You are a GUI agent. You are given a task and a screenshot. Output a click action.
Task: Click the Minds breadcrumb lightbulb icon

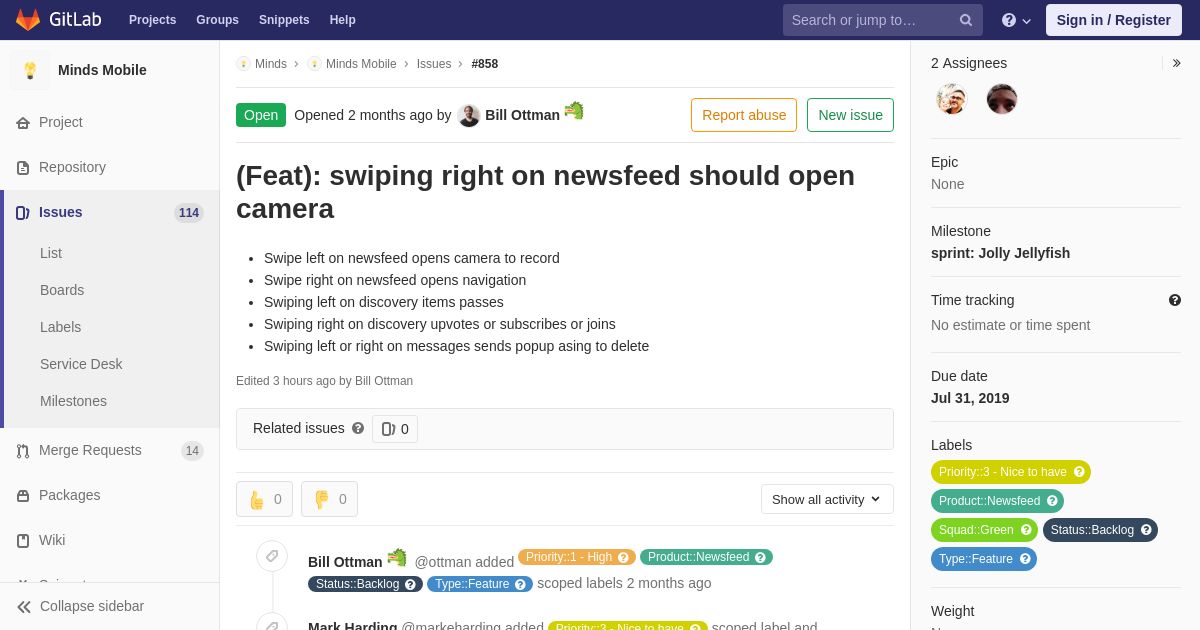pyautogui.click(x=243, y=64)
